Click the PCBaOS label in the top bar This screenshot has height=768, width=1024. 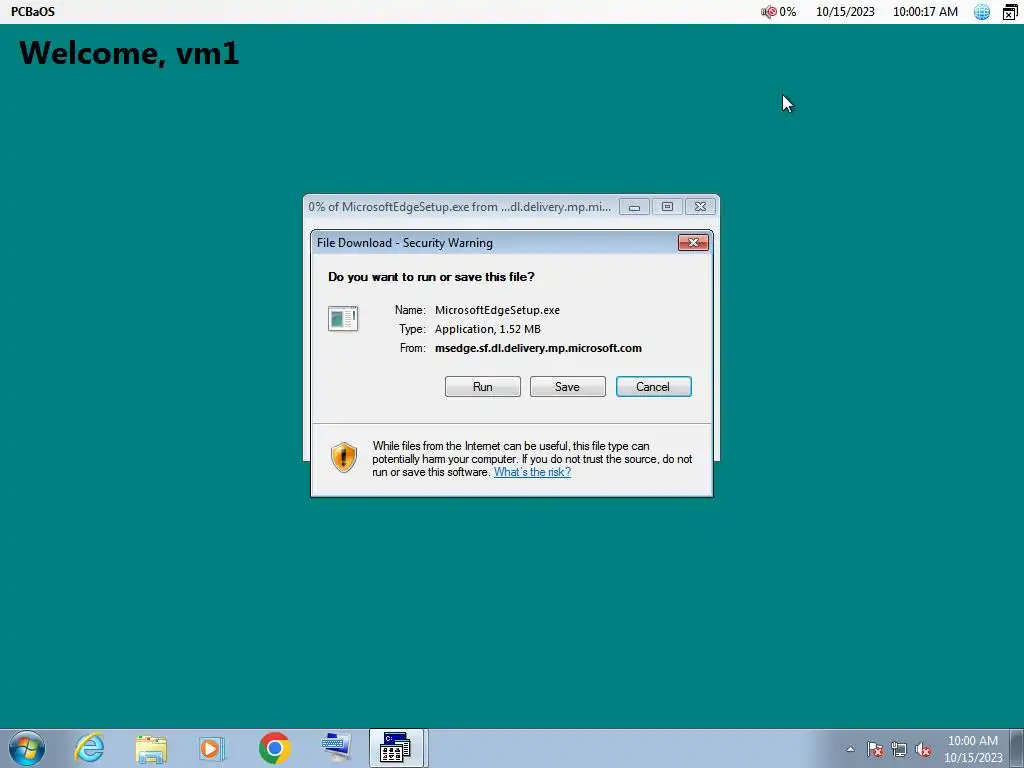click(33, 12)
